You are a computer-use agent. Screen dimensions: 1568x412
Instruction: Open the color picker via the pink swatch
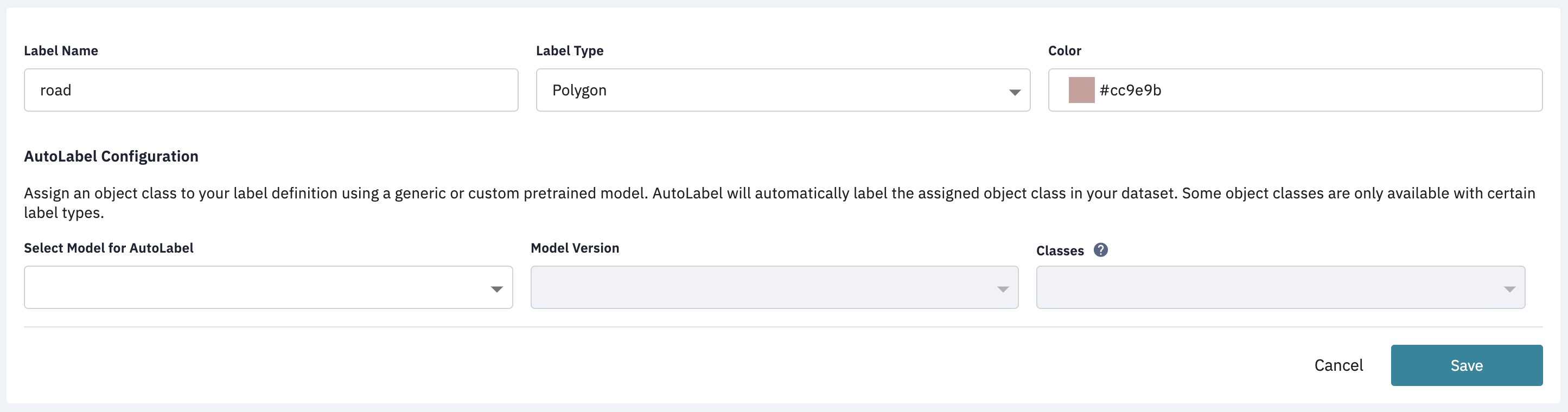point(1082,90)
